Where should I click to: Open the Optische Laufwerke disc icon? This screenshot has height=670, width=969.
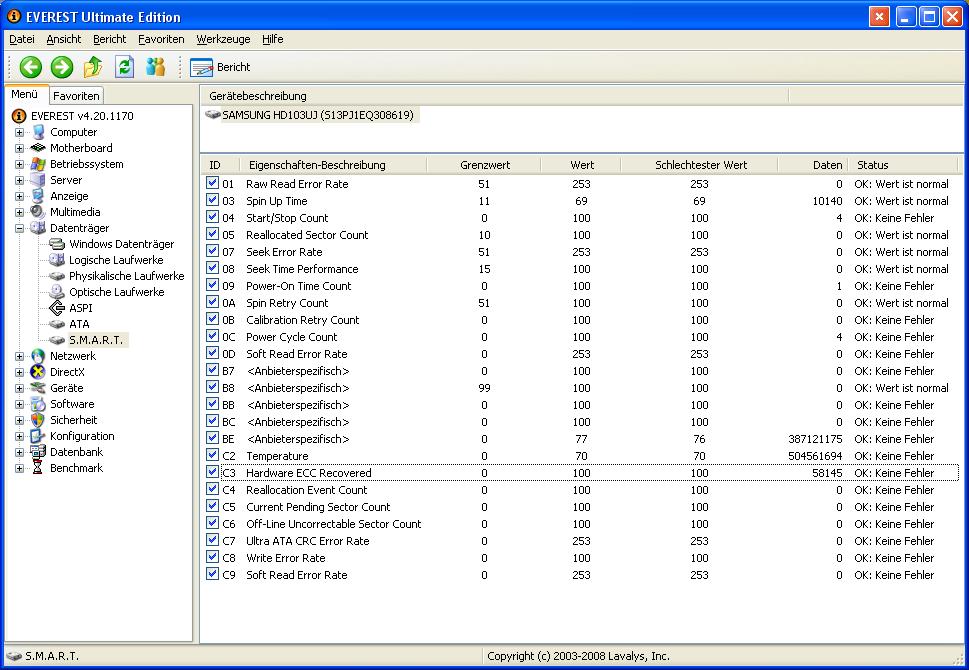pos(57,292)
